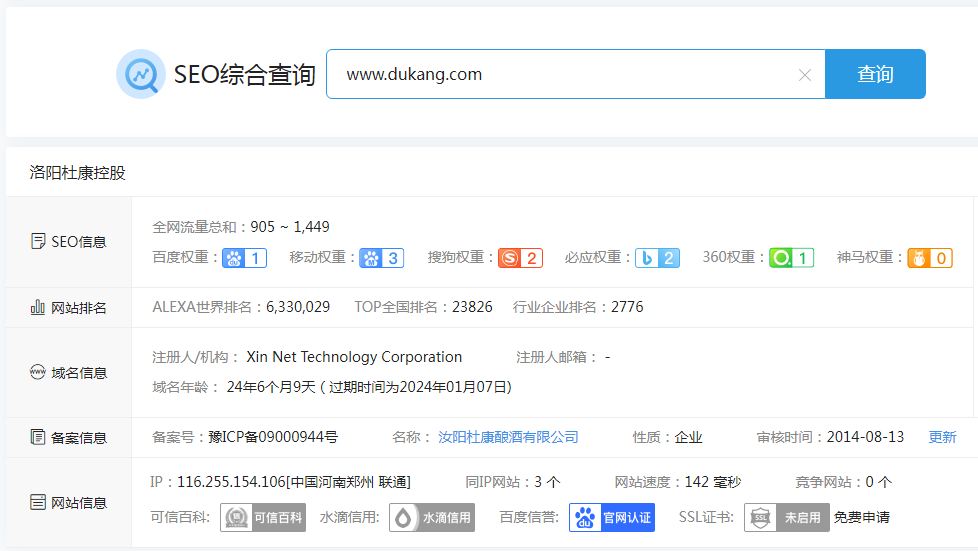
Task: Click the TOP全国排名 value 23826
Action: (x=472, y=307)
